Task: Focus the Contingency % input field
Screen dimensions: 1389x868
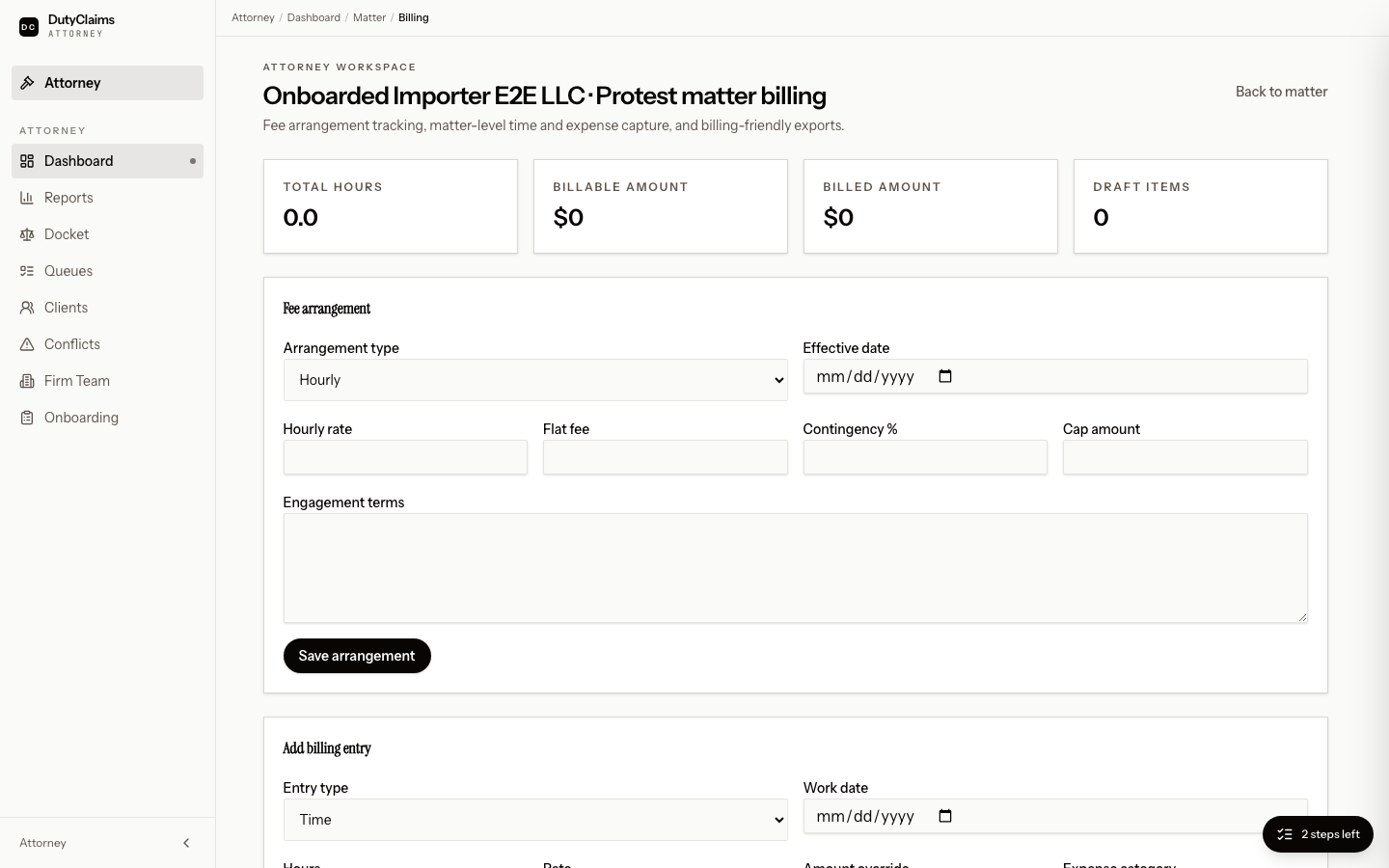Action: (925, 457)
